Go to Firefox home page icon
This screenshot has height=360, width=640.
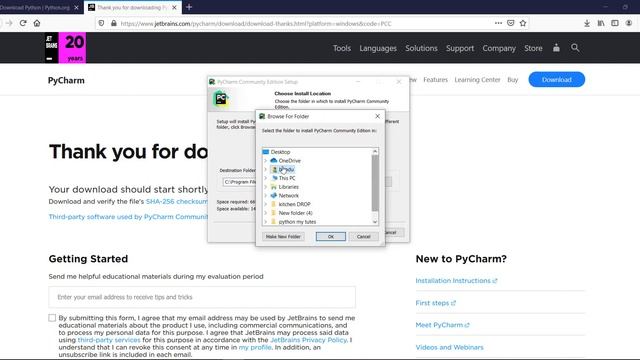37,23
